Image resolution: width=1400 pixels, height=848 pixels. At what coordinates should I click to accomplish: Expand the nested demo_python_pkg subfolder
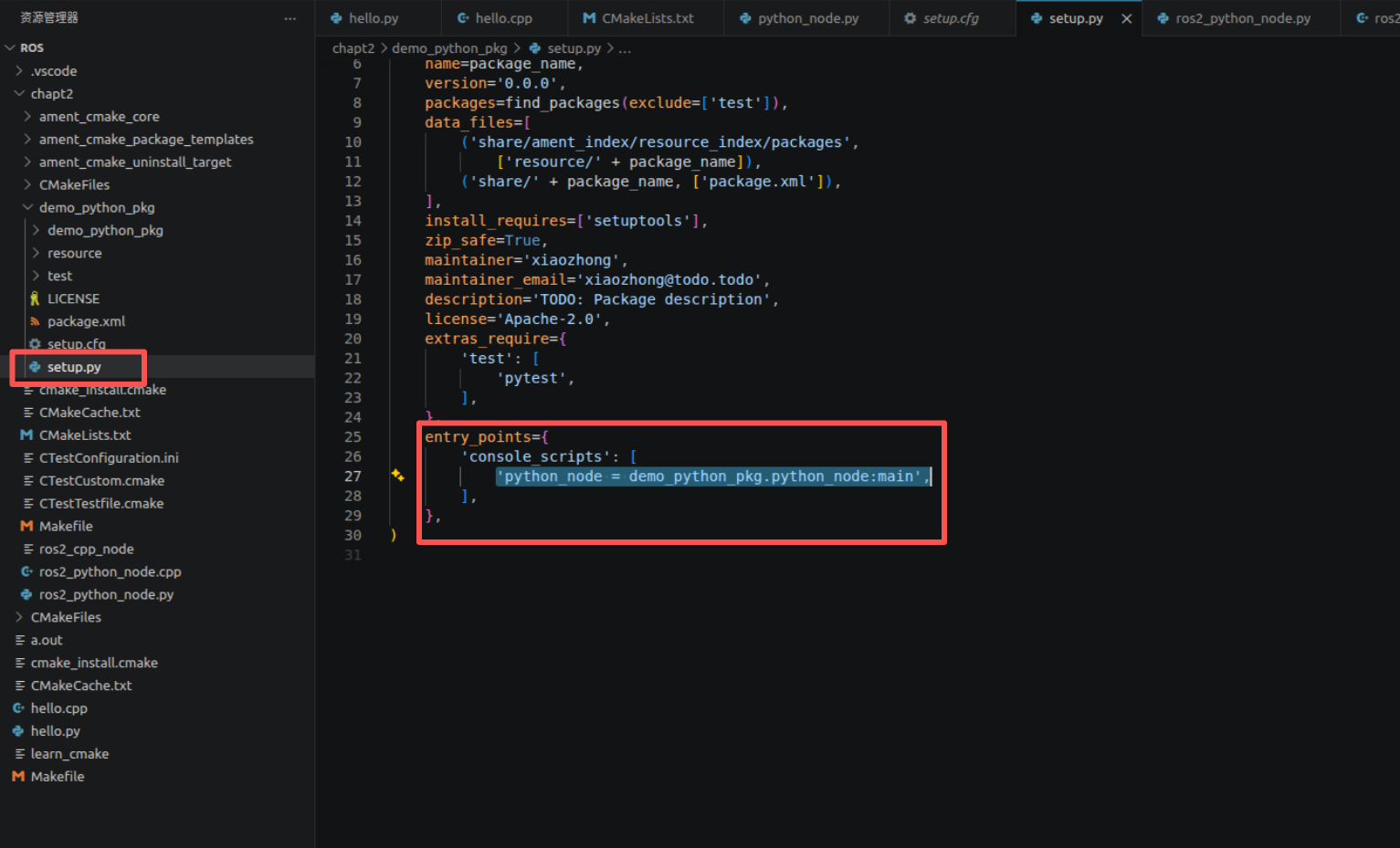pos(37,230)
